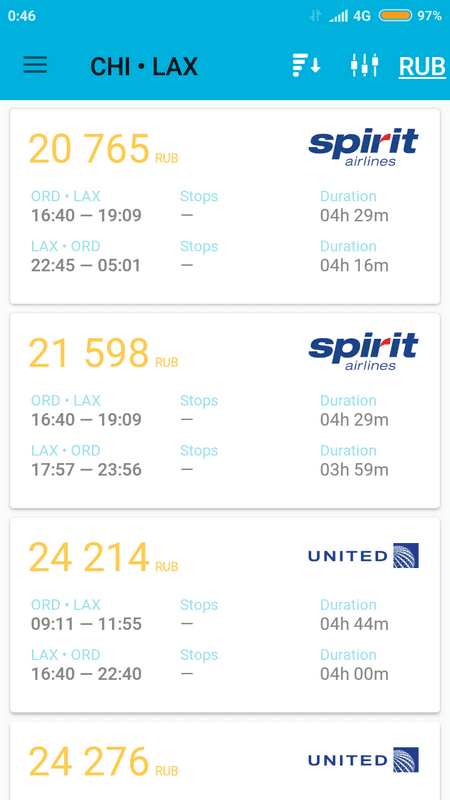Tap the 04h 44m duration value
Screen dimensions: 450x800
(354, 624)
